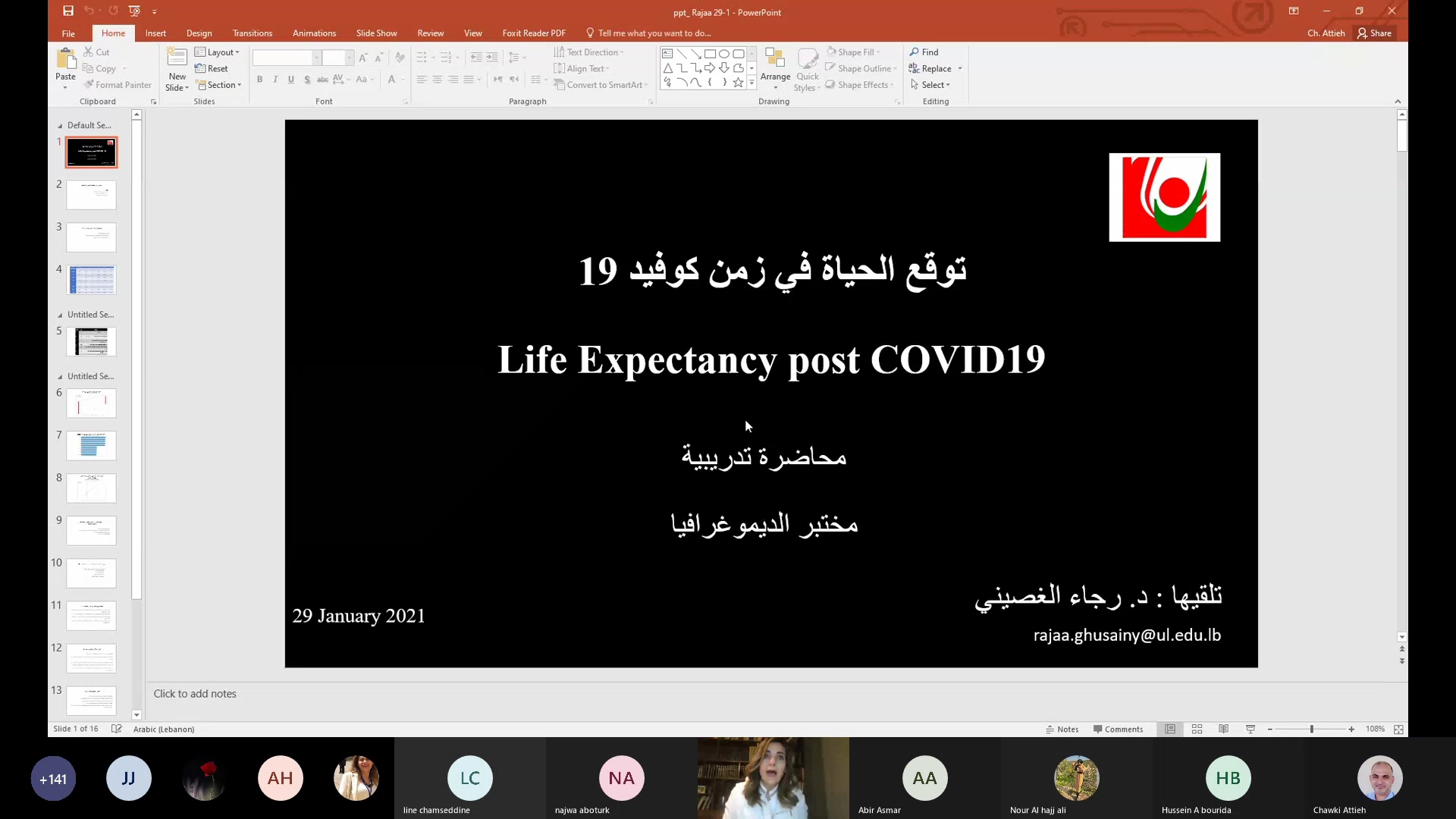Click the Share button
The image size is (1456, 819).
pyautogui.click(x=1375, y=33)
